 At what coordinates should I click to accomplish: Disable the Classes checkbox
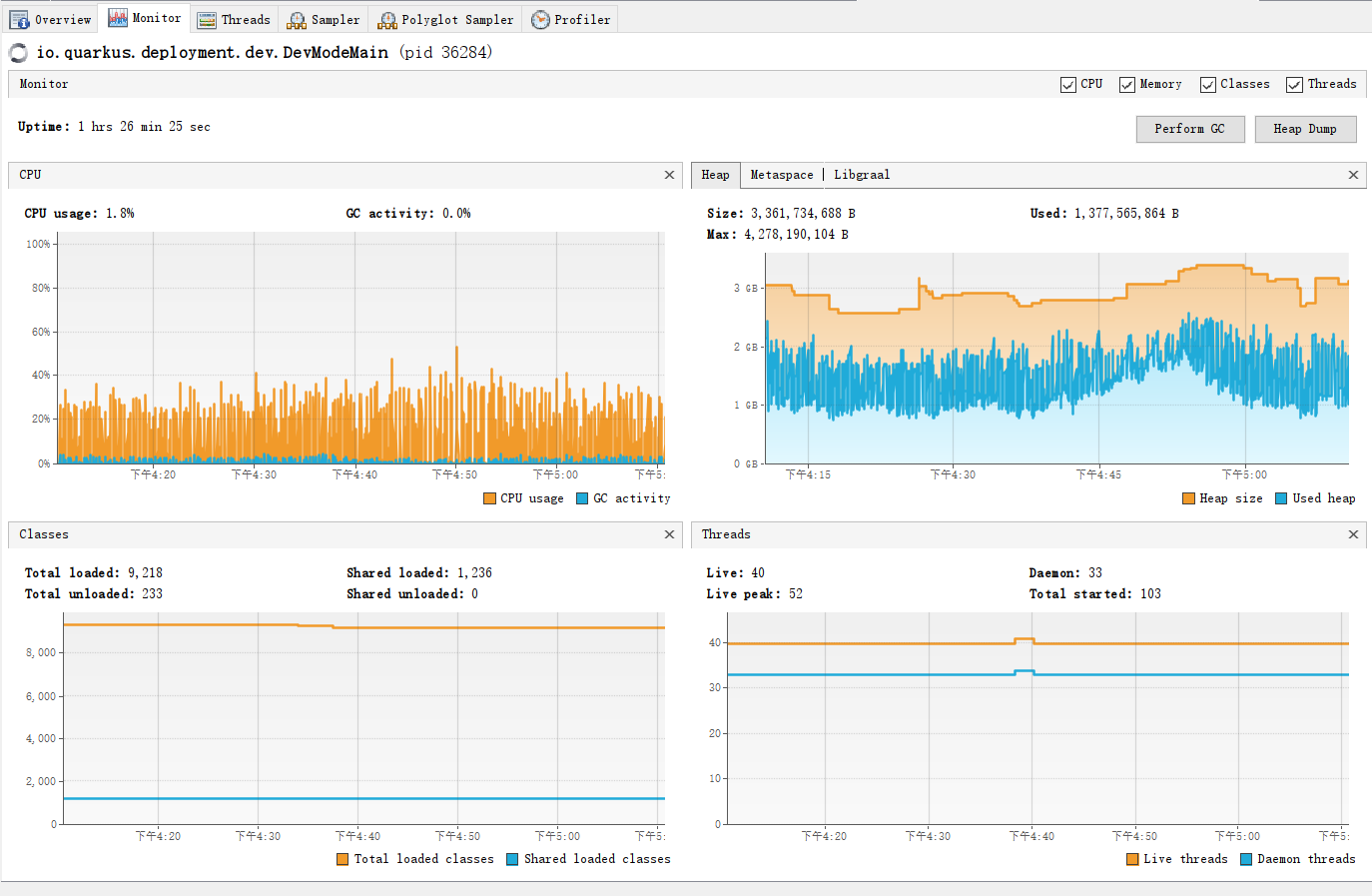(x=1208, y=85)
